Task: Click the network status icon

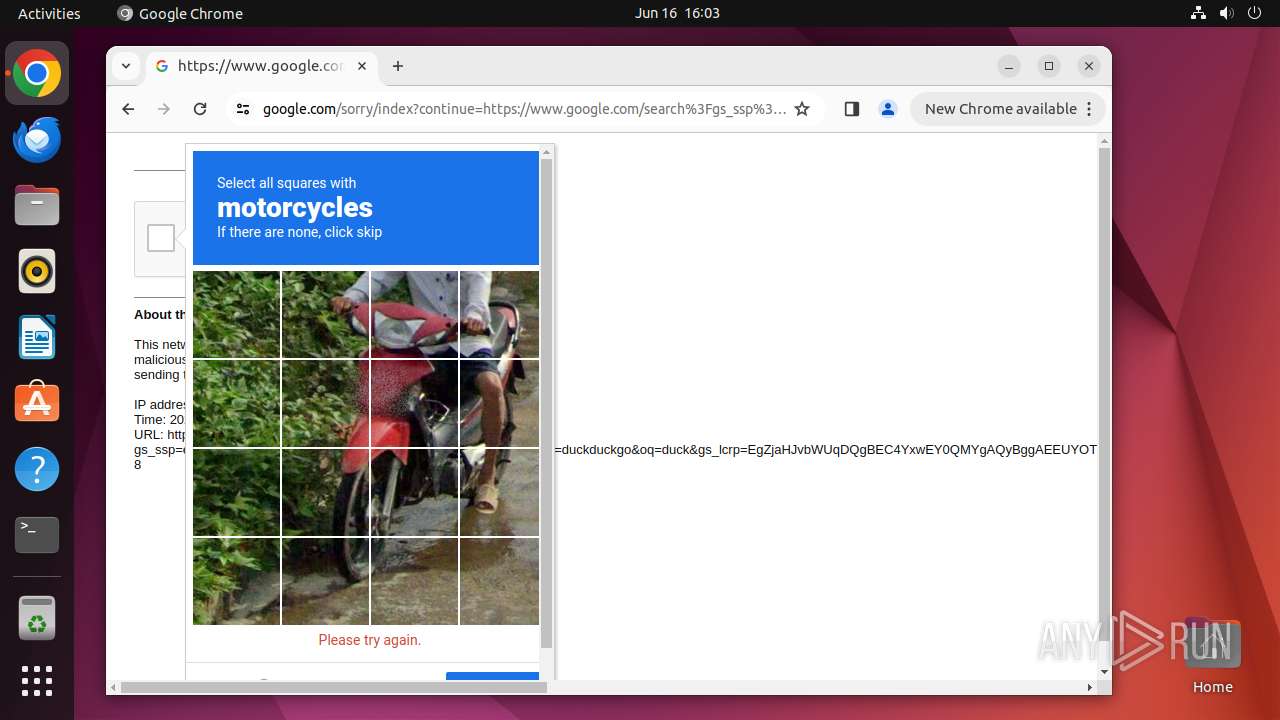Action: click(x=1199, y=13)
